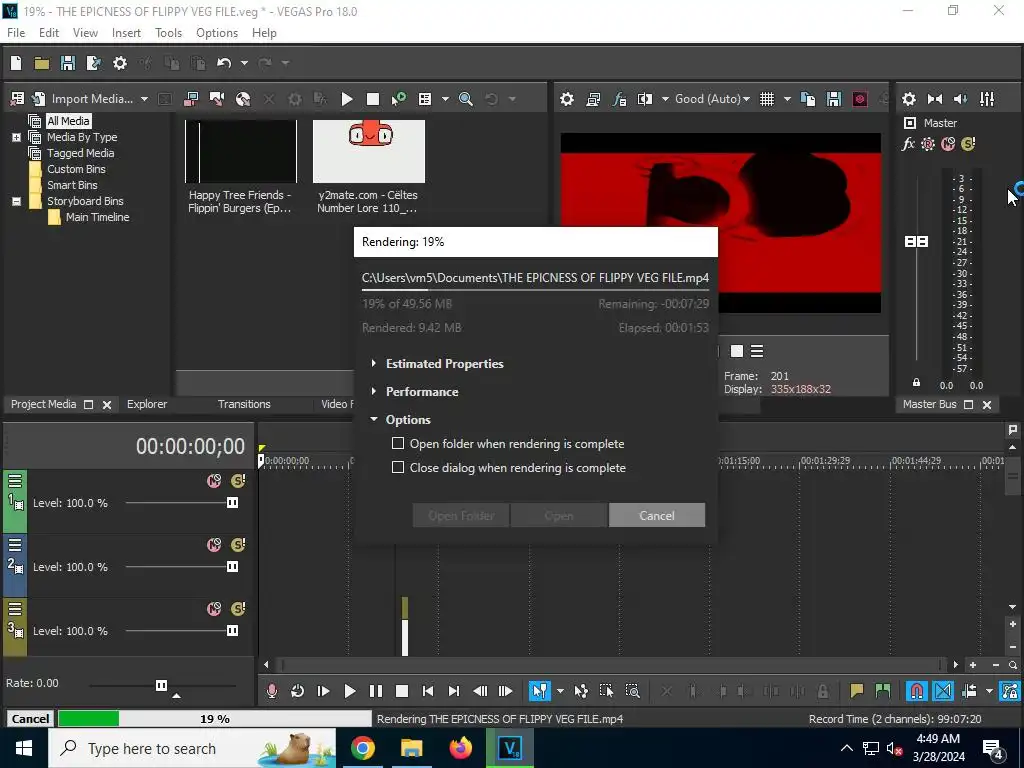Stop media preview in Project Media toolbar
Viewport: 1024px width, 768px height.
point(373,99)
